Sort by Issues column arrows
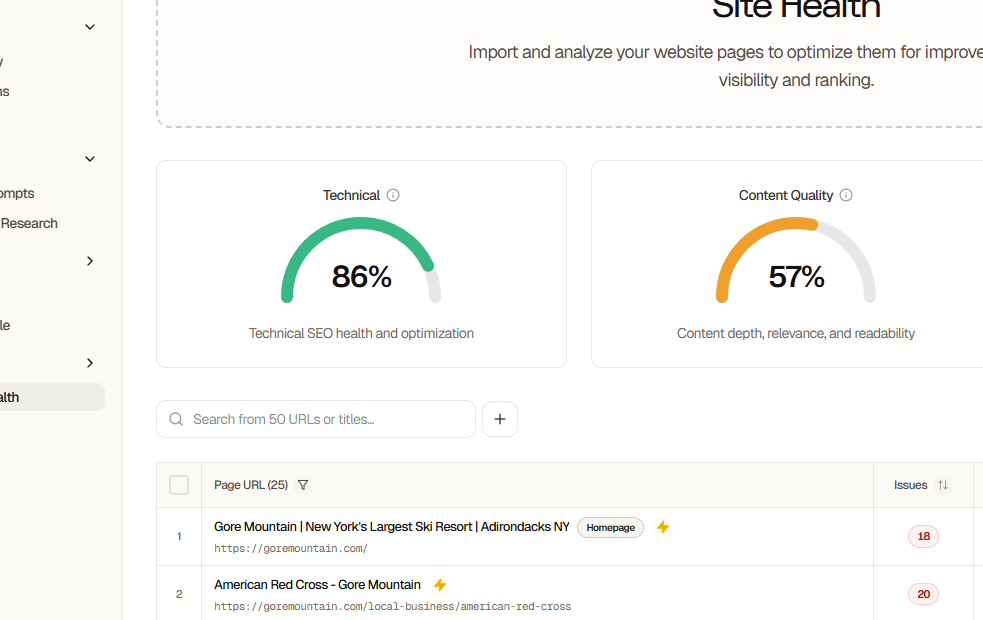983x620 pixels. [942, 485]
